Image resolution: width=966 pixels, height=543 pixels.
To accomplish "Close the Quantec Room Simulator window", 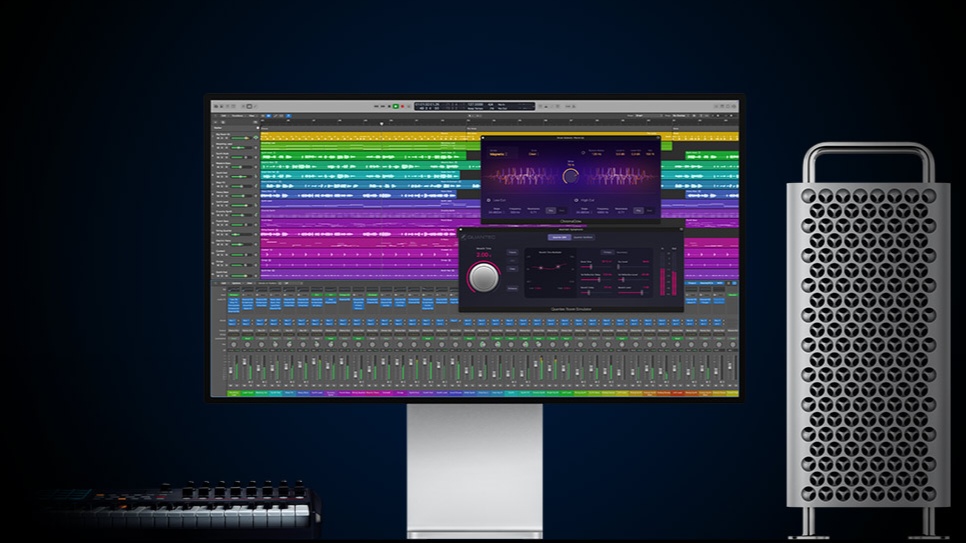I will (463, 229).
